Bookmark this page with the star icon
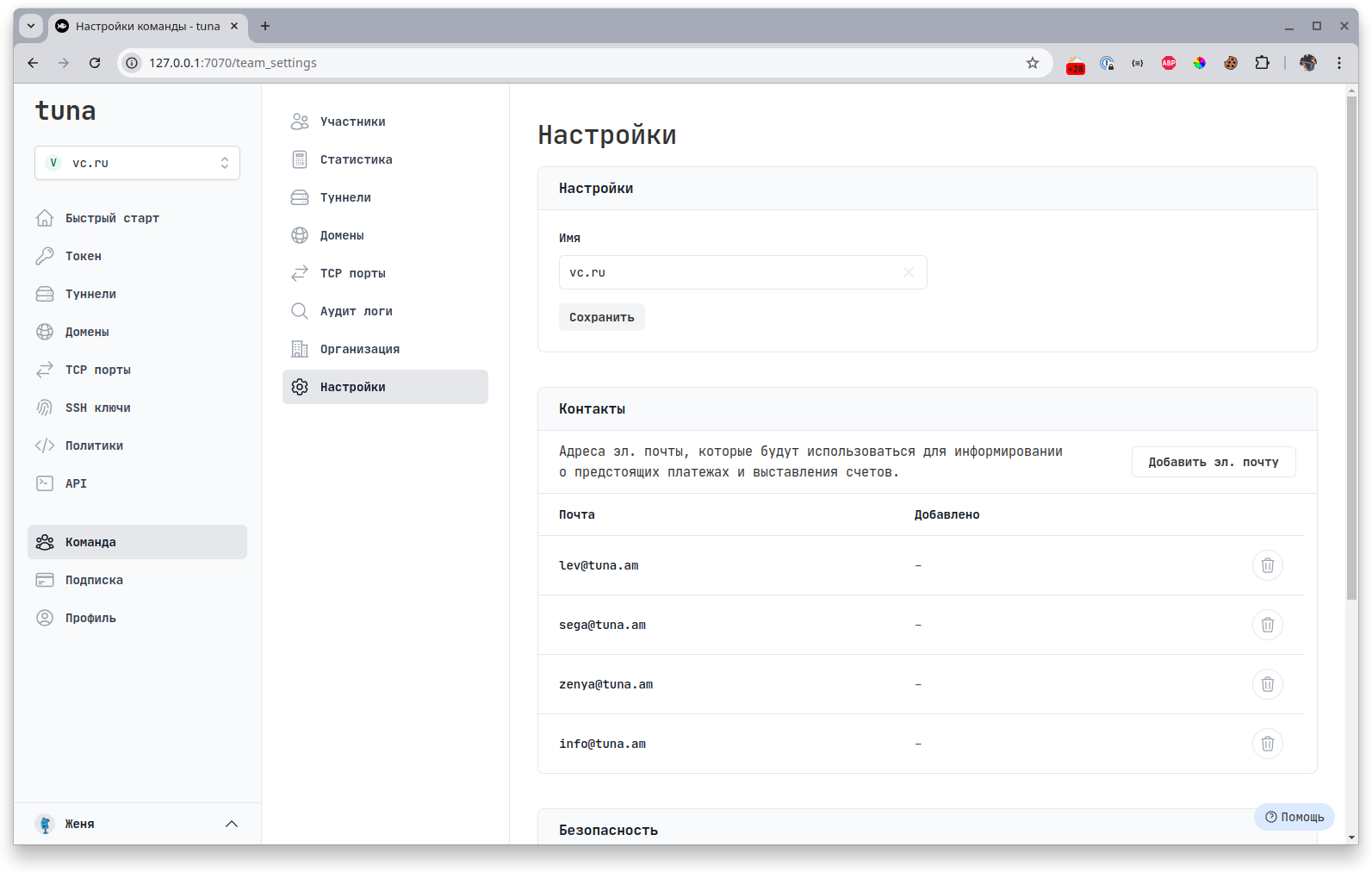Image resolution: width=1372 pixels, height=872 pixels. (x=1032, y=63)
